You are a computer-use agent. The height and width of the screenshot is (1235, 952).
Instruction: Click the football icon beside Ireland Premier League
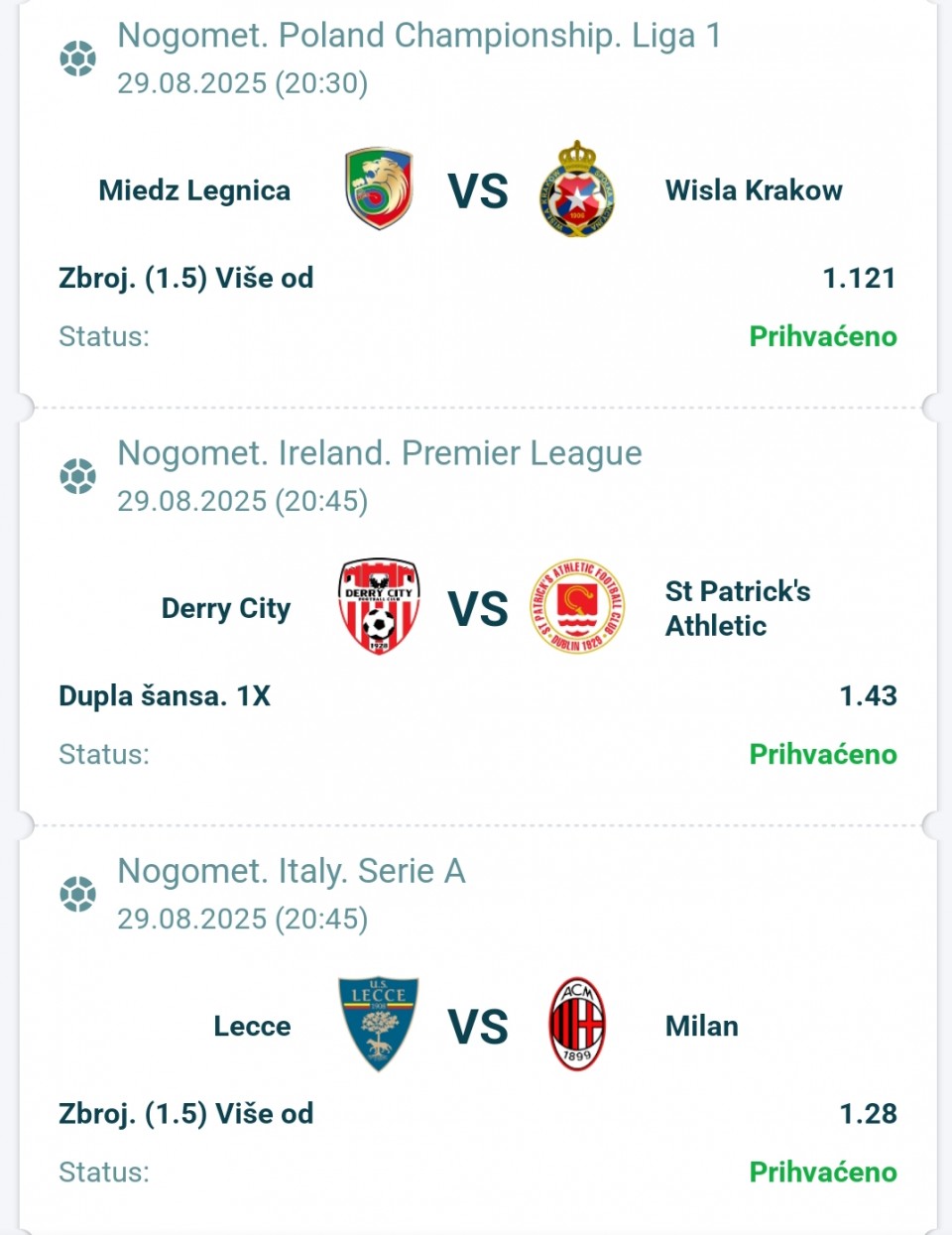point(78,476)
